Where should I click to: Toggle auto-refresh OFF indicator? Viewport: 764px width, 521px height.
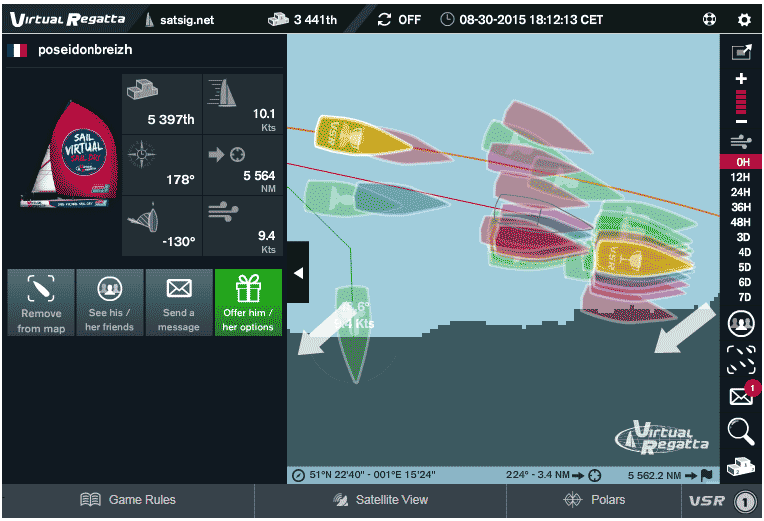(x=399, y=19)
